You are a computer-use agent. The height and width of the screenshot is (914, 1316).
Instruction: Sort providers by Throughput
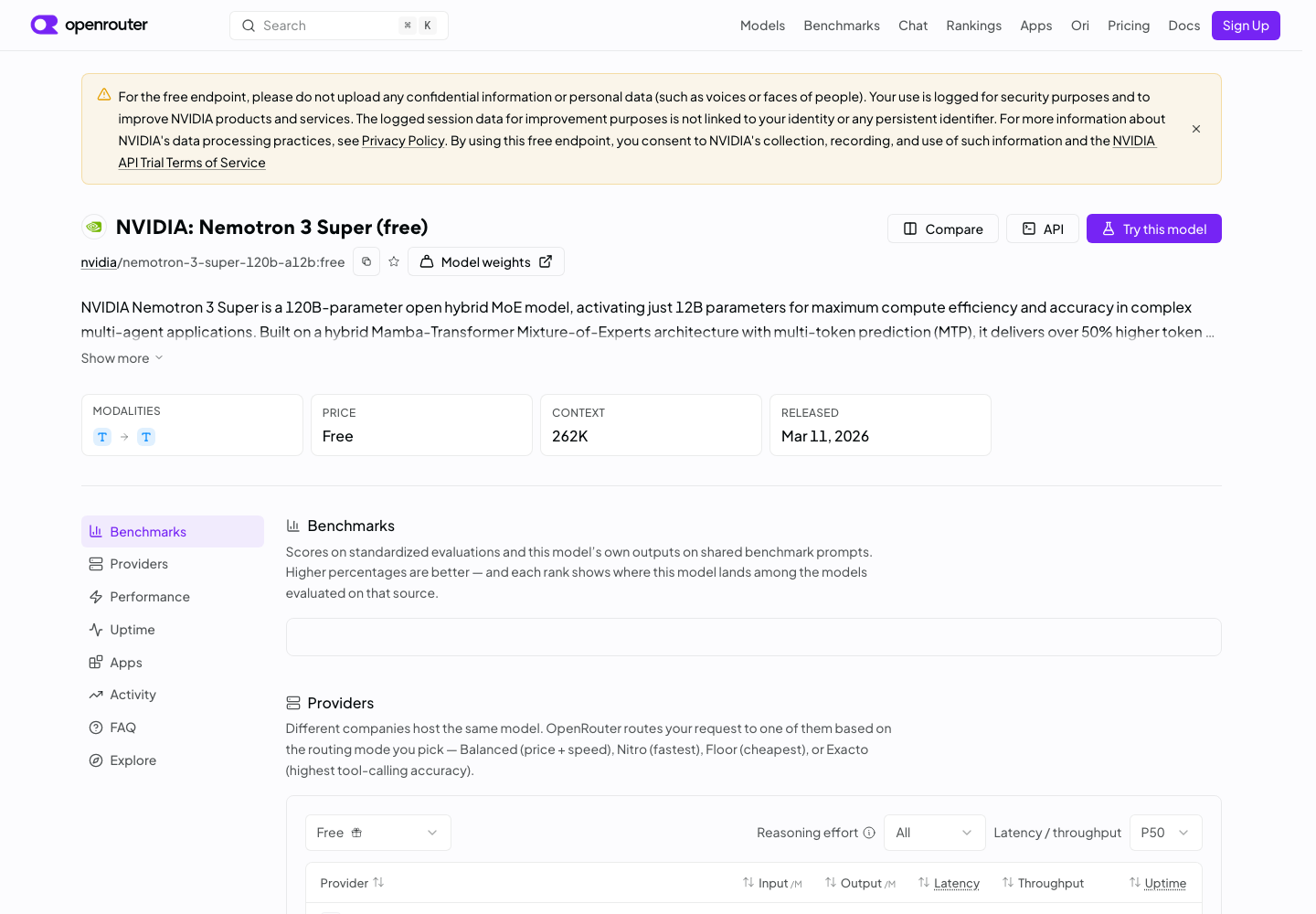pos(1043,883)
